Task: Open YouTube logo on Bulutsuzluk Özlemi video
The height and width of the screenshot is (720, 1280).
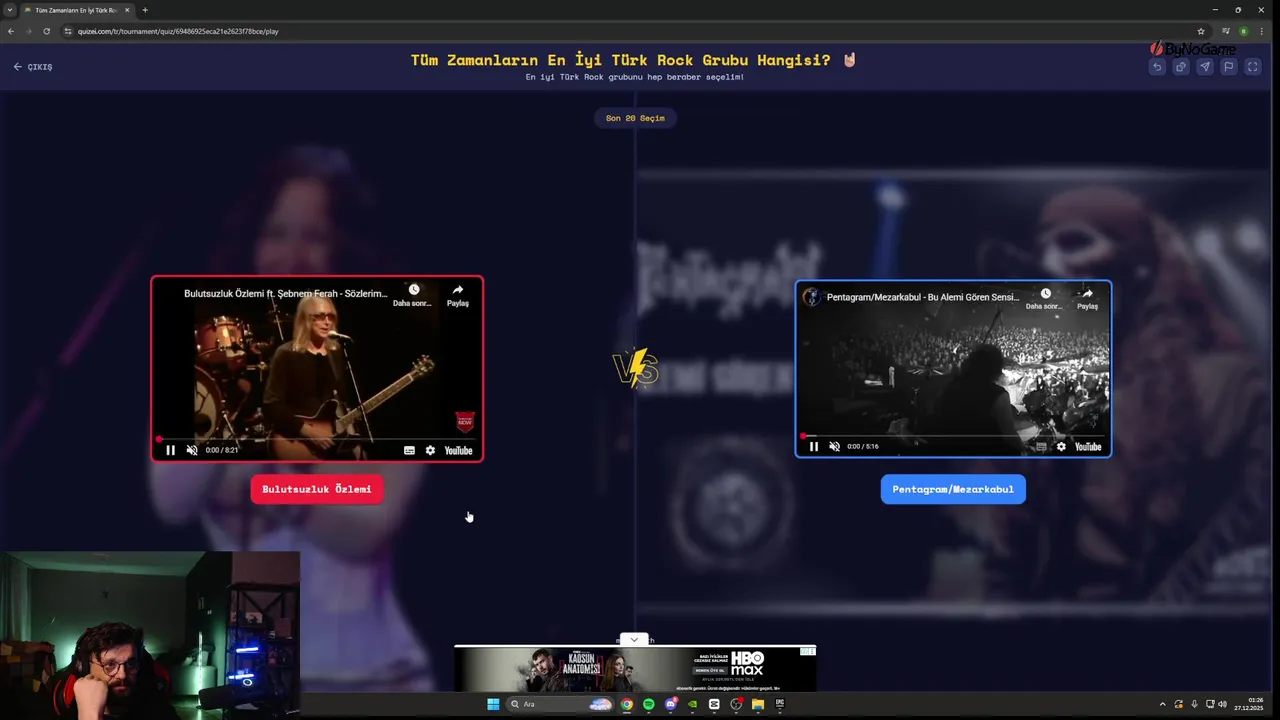Action: coord(458,450)
